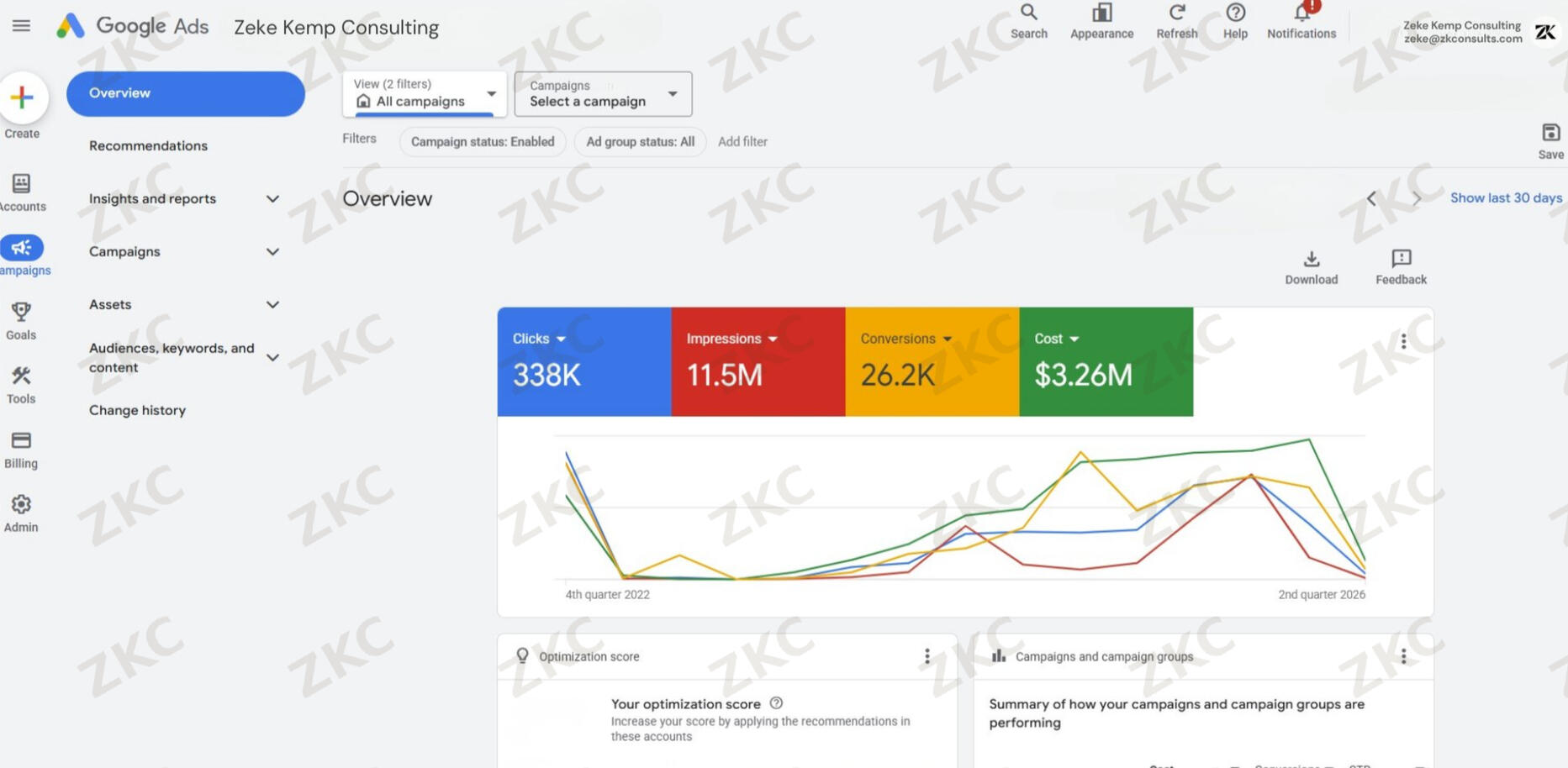
Task: Click the 2nd quarter 2026 axis label
Action: (1322, 595)
